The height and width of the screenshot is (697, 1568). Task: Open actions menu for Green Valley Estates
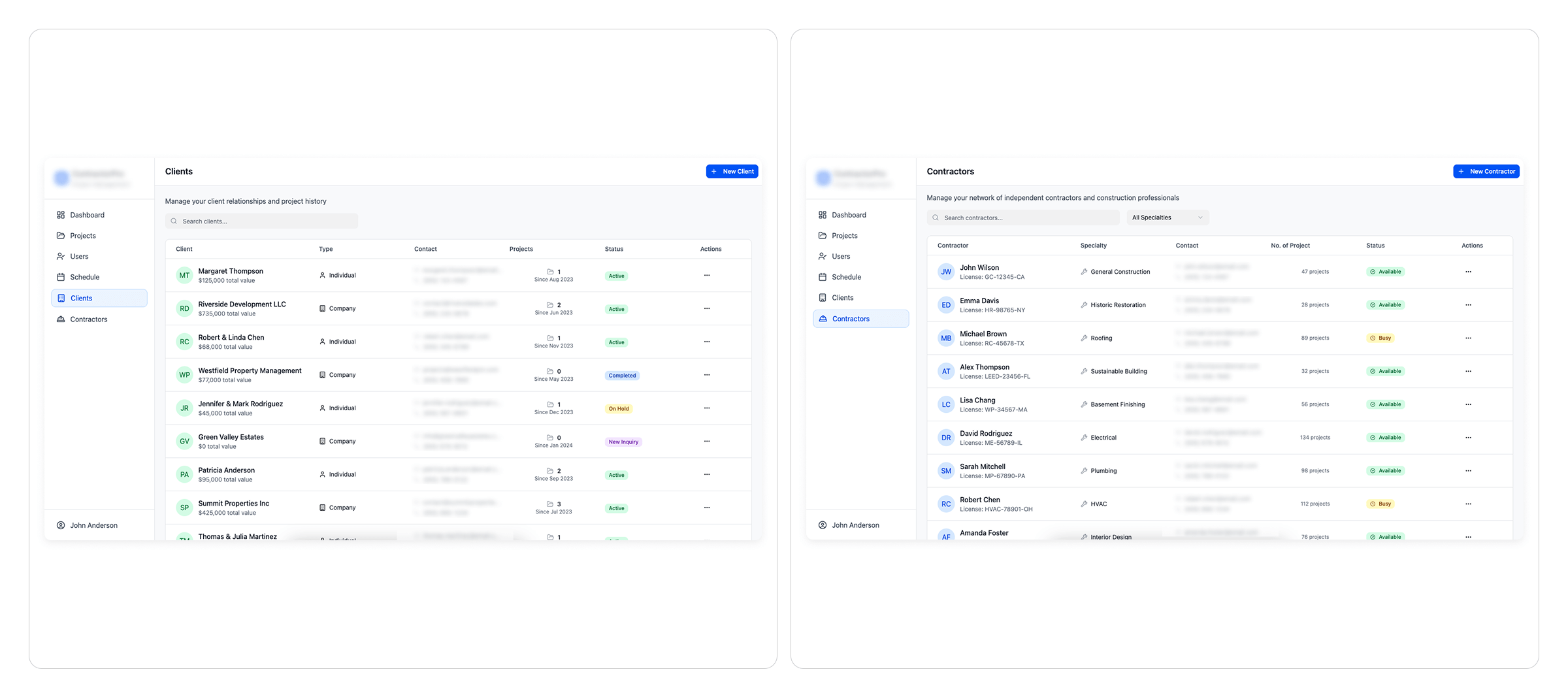(x=706, y=442)
